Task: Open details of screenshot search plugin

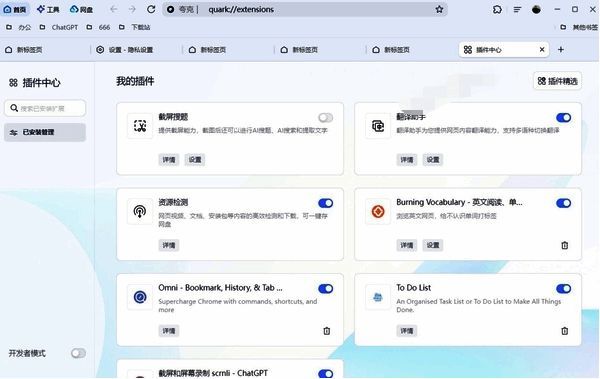Action: tap(169, 160)
